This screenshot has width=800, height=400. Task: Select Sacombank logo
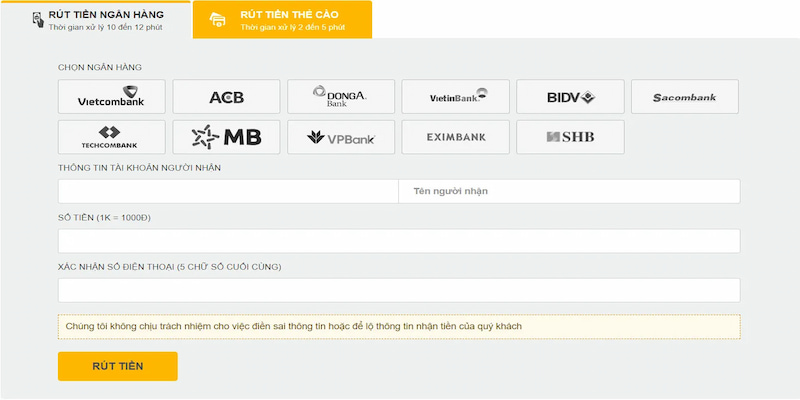685,96
